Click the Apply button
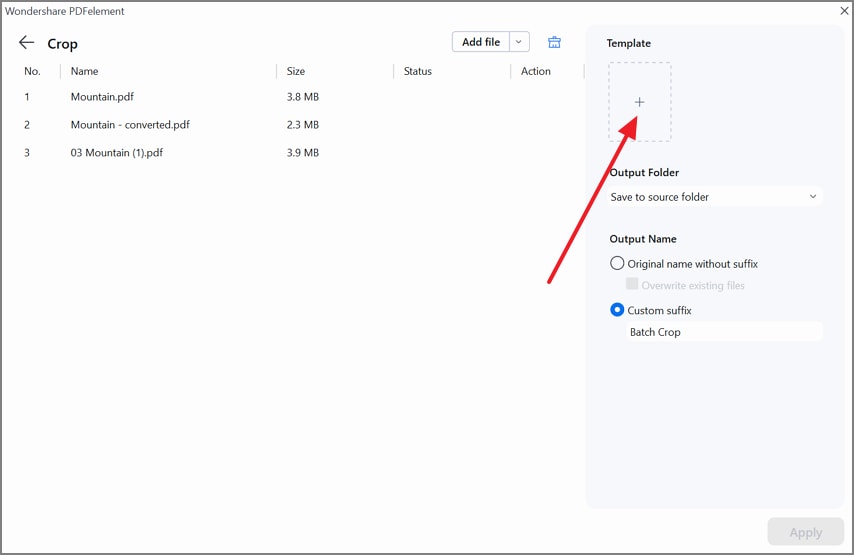Viewport: 854px width, 555px height. tap(806, 532)
